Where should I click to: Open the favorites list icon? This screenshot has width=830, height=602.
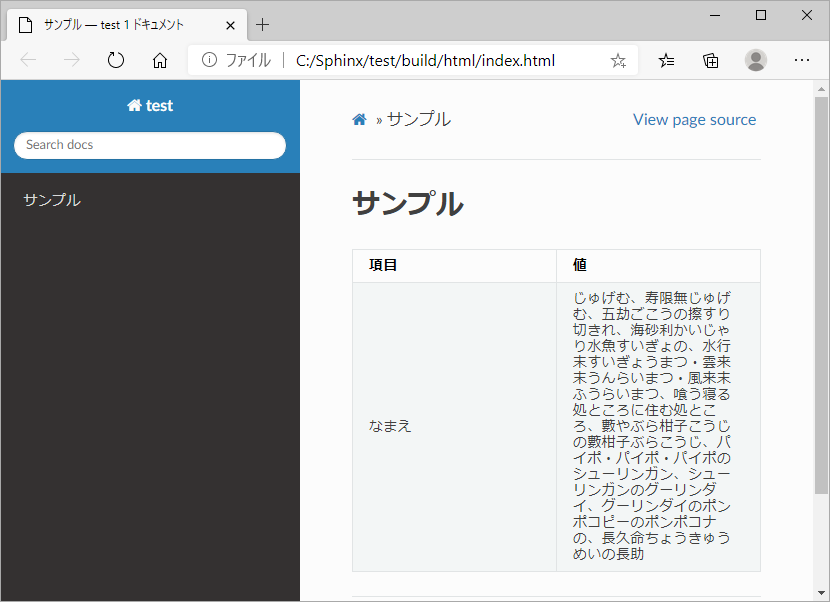(666, 61)
